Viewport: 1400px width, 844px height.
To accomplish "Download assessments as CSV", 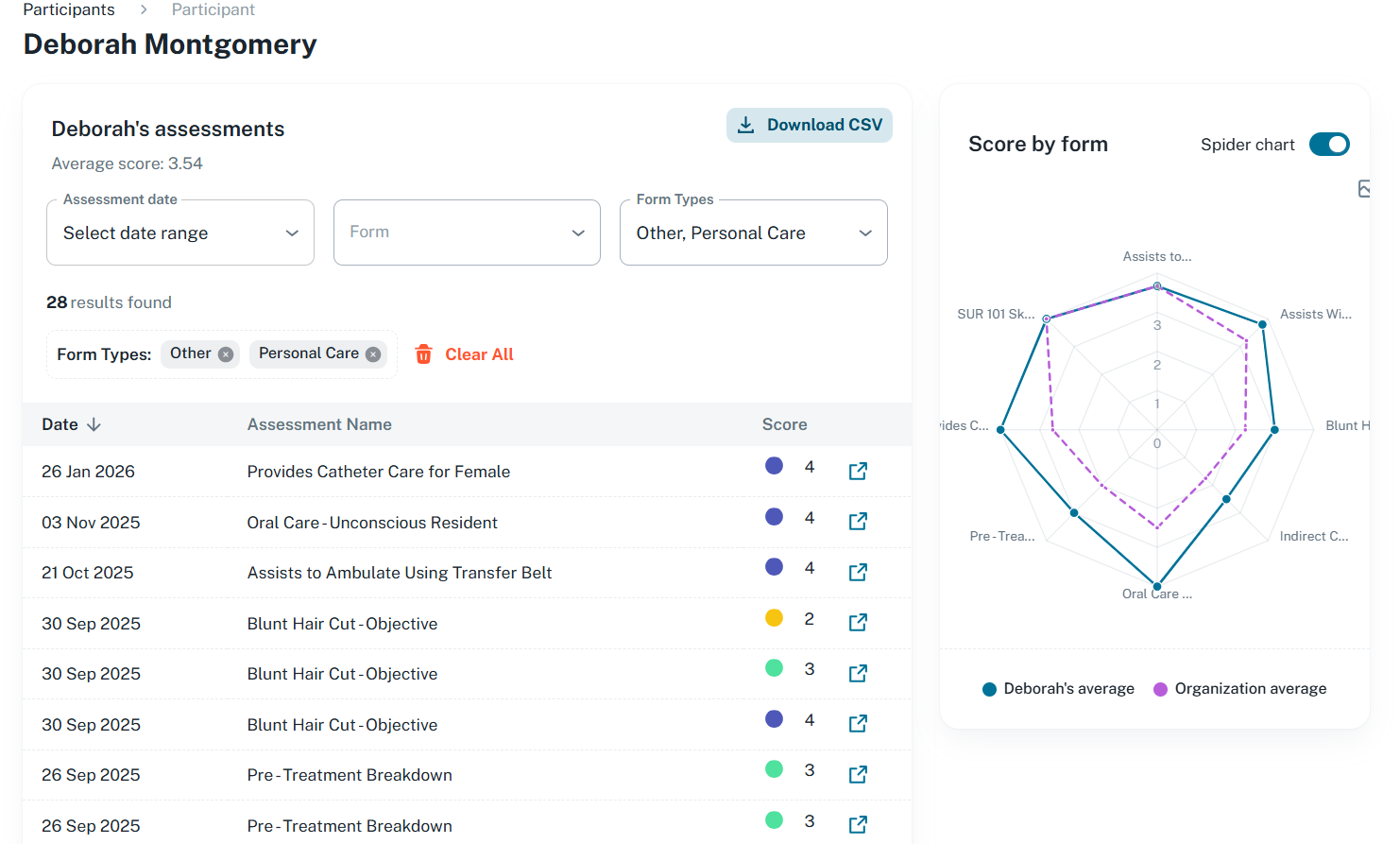I will pyautogui.click(x=809, y=126).
